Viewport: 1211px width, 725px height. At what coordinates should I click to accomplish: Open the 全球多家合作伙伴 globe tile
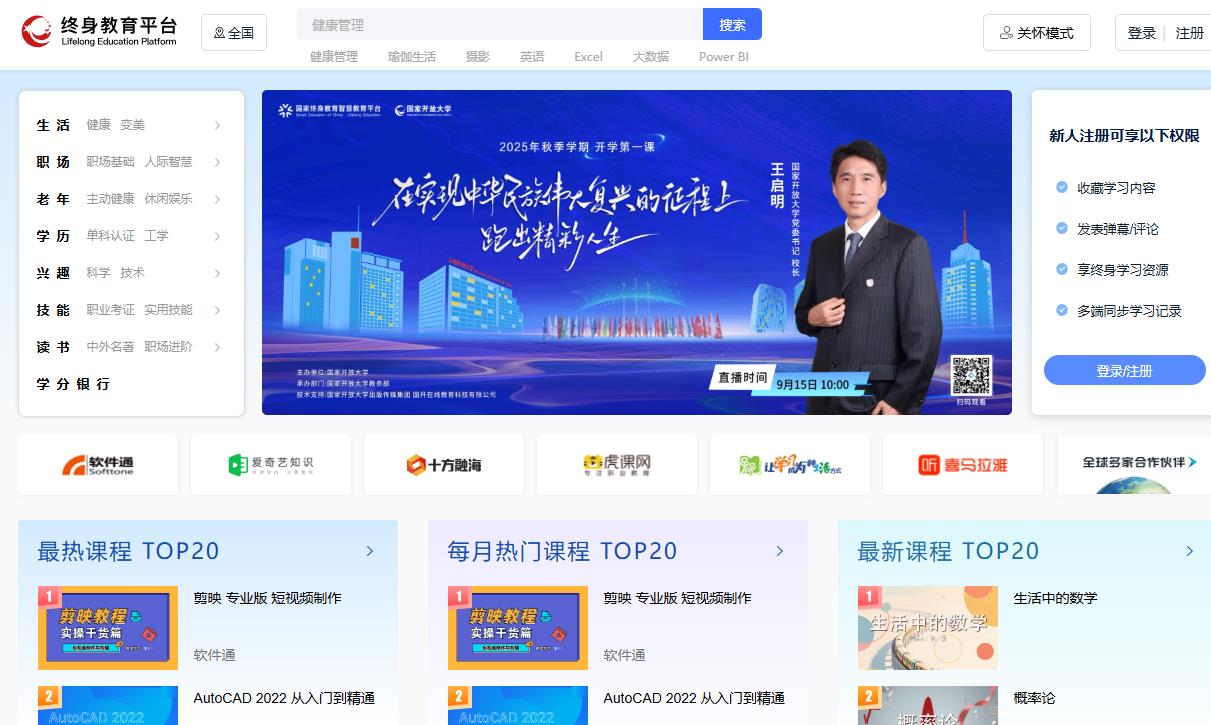tap(1133, 464)
